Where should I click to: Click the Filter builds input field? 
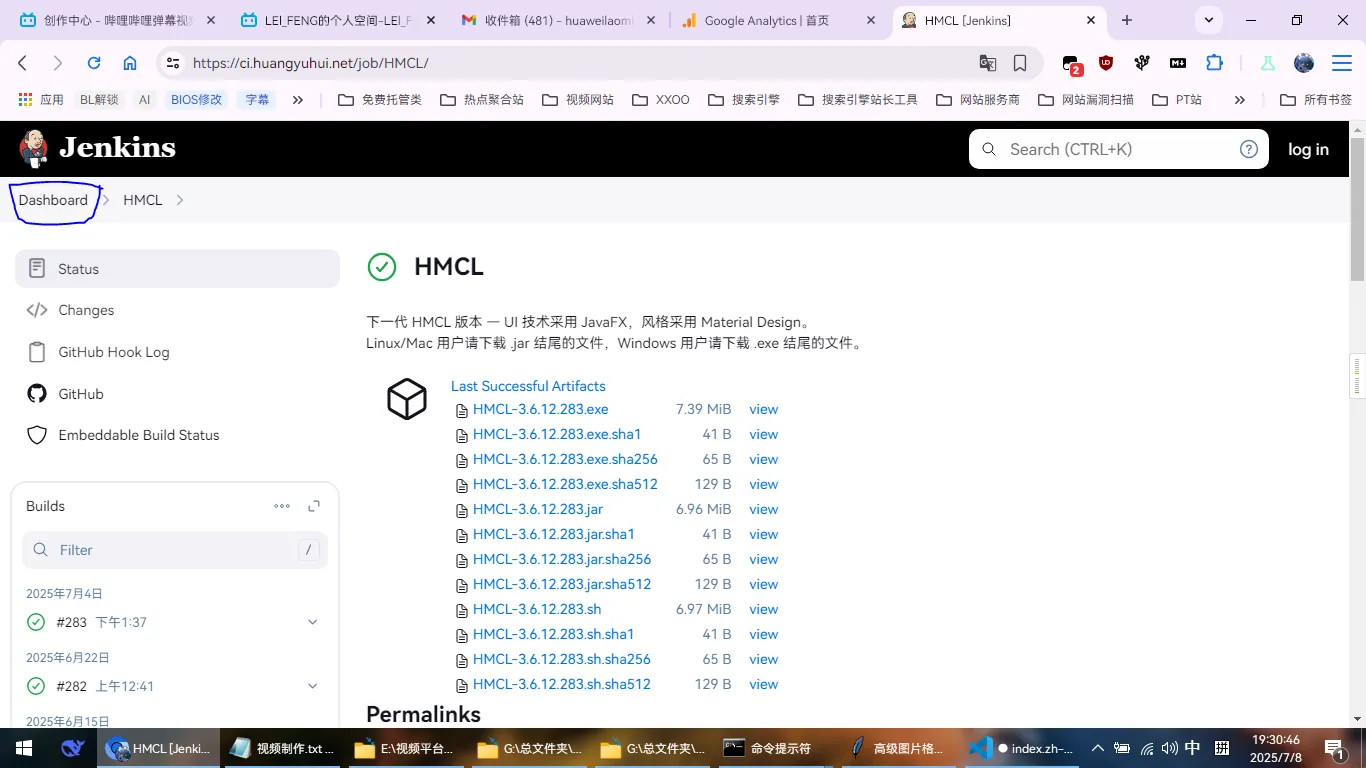pyautogui.click(x=175, y=550)
